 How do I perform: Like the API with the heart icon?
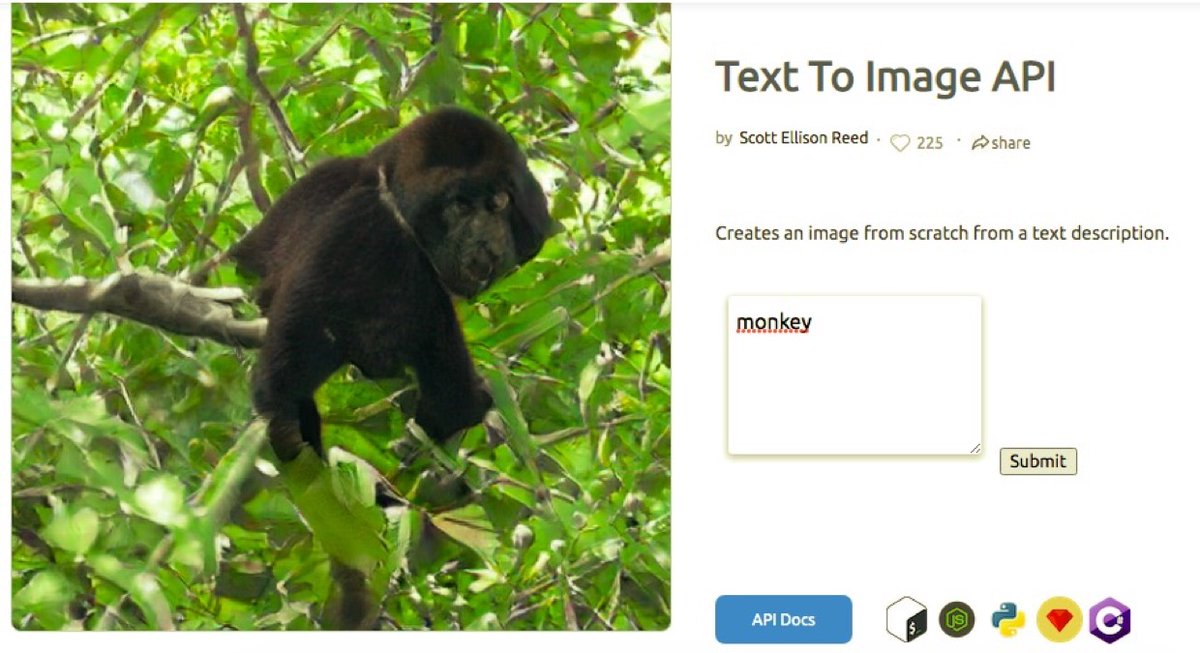click(900, 143)
